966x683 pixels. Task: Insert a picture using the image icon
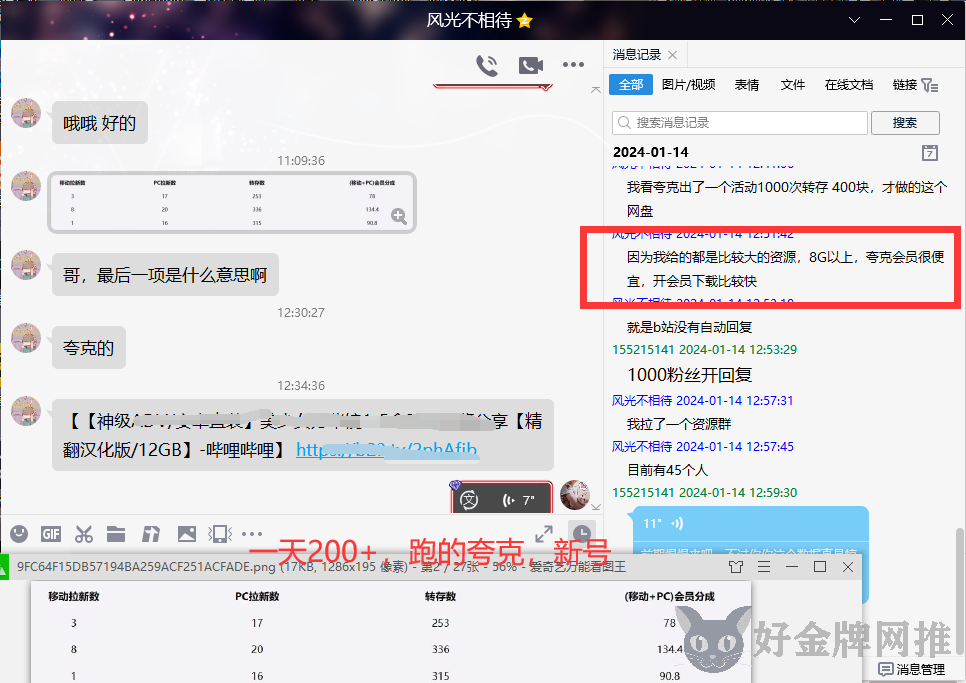[187, 533]
